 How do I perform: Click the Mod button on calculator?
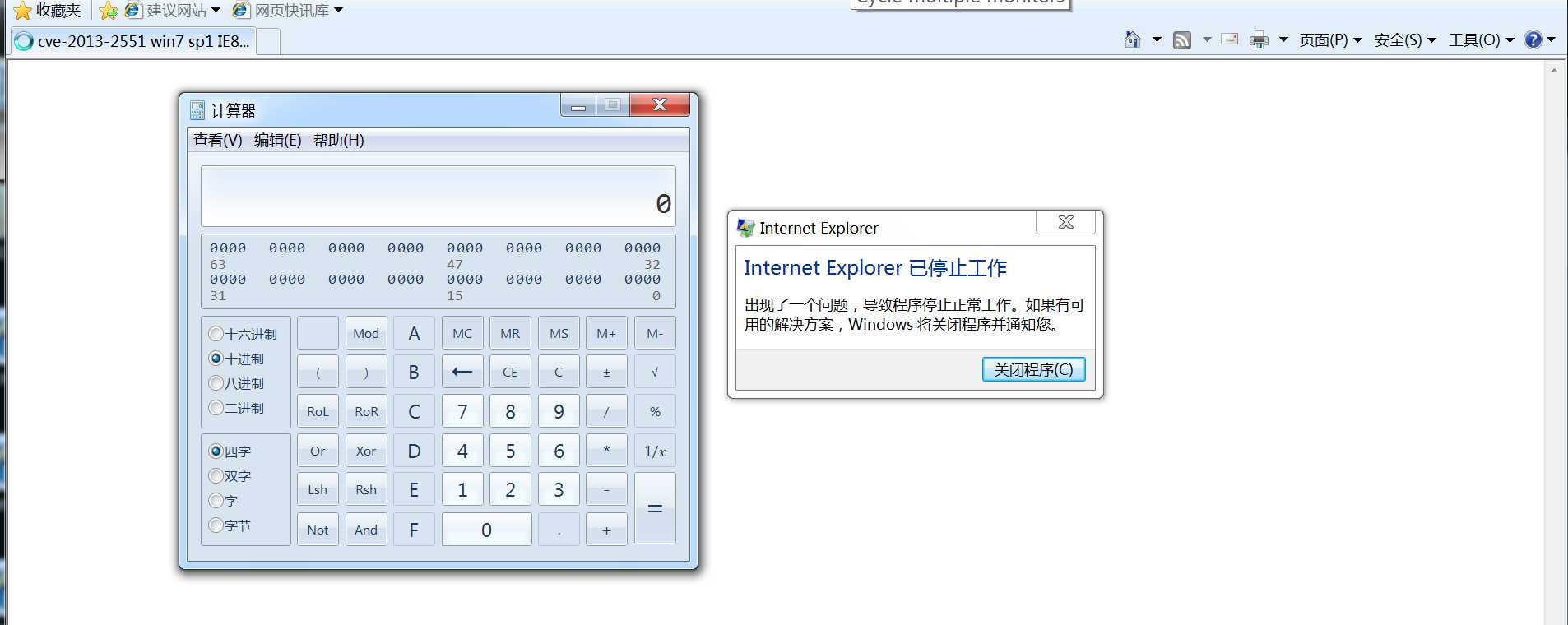pyautogui.click(x=366, y=333)
